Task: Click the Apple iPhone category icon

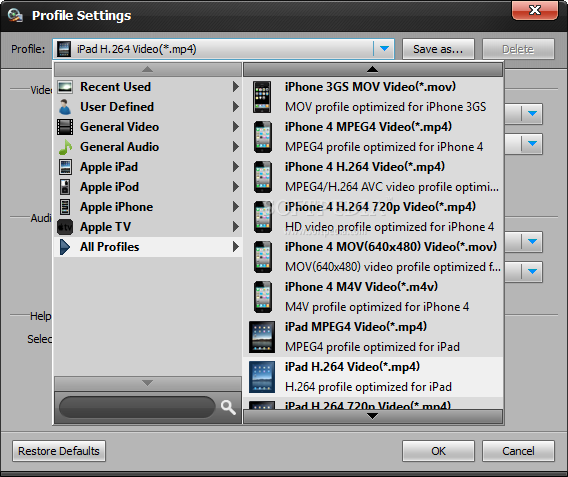Action: coord(65,207)
